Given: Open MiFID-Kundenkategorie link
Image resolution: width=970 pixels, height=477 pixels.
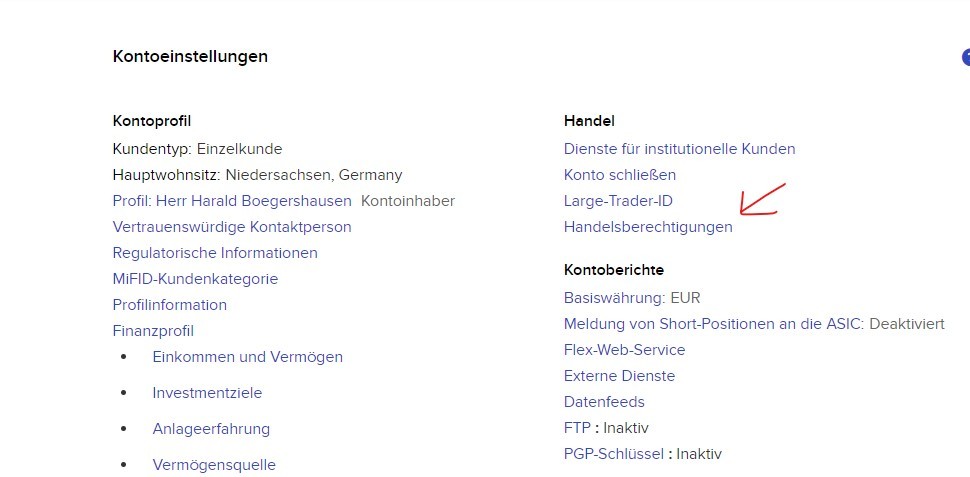Looking at the screenshot, I should click(195, 279).
